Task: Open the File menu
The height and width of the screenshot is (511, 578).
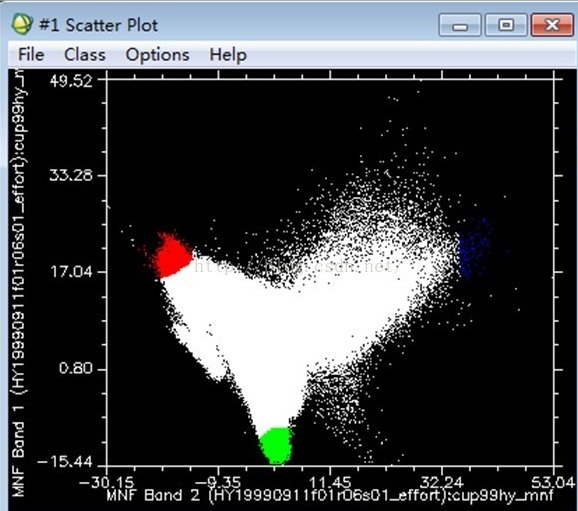Action: [x=31, y=55]
